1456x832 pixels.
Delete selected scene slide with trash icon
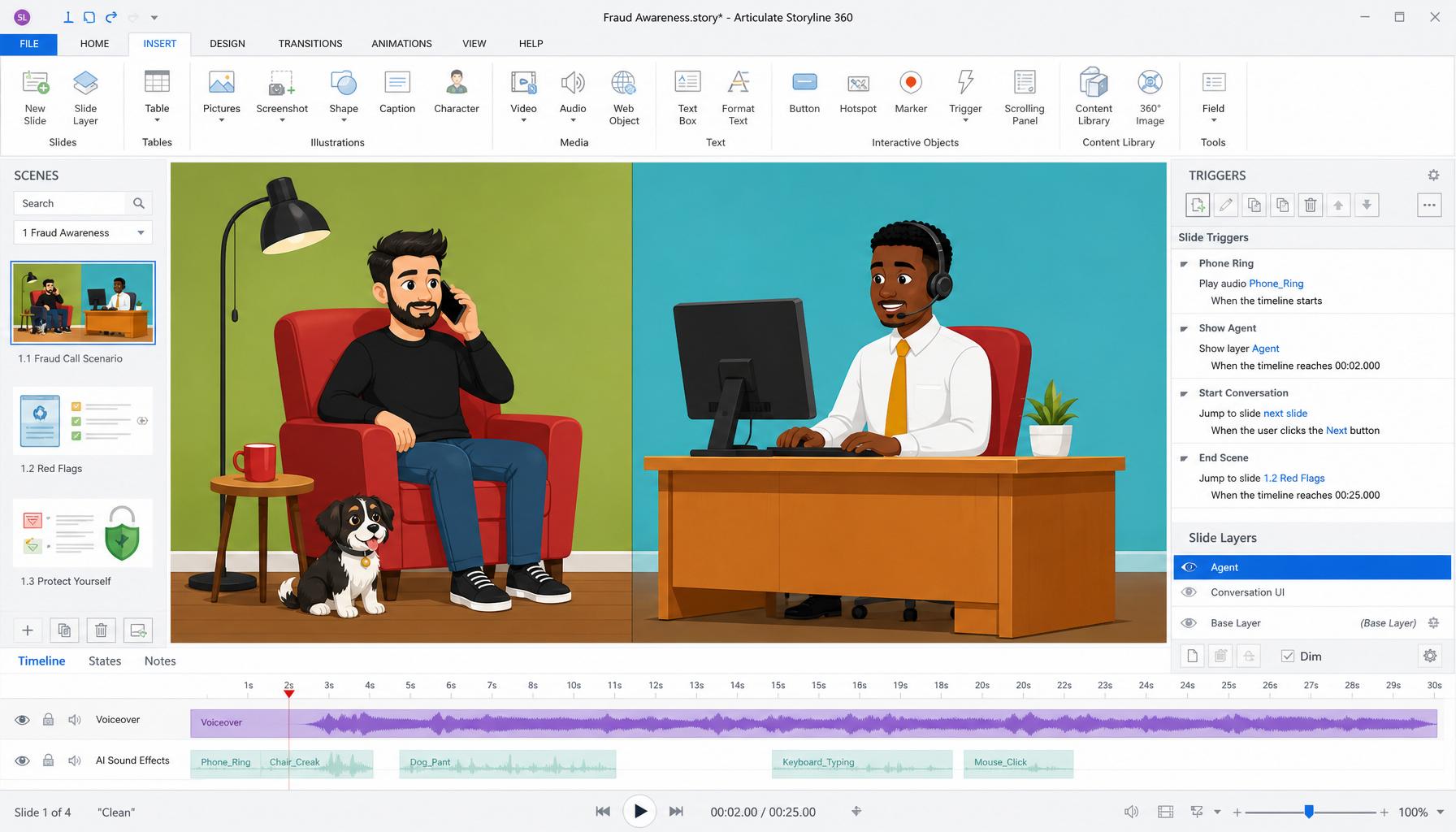[x=101, y=630]
